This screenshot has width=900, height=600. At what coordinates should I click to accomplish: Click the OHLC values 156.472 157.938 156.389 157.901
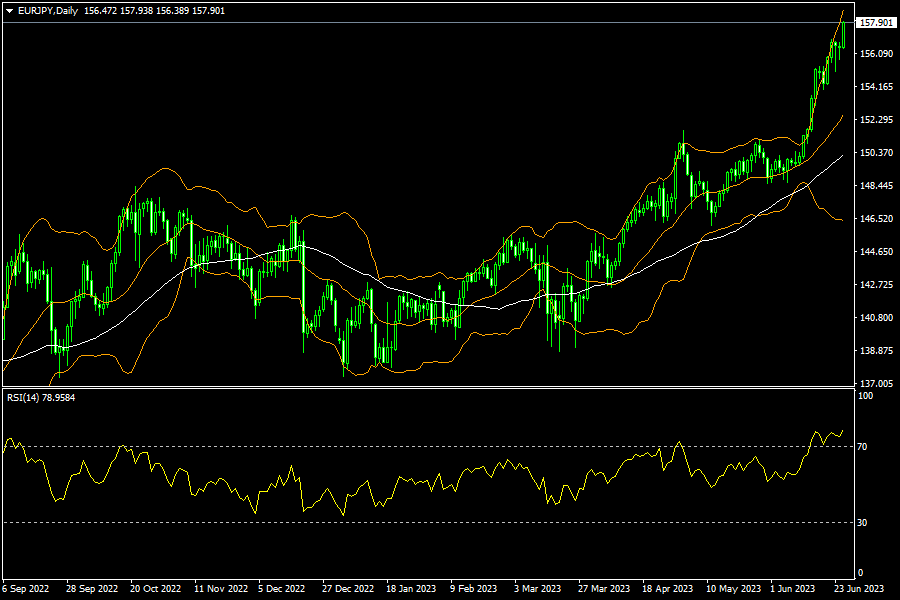coord(154,11)
